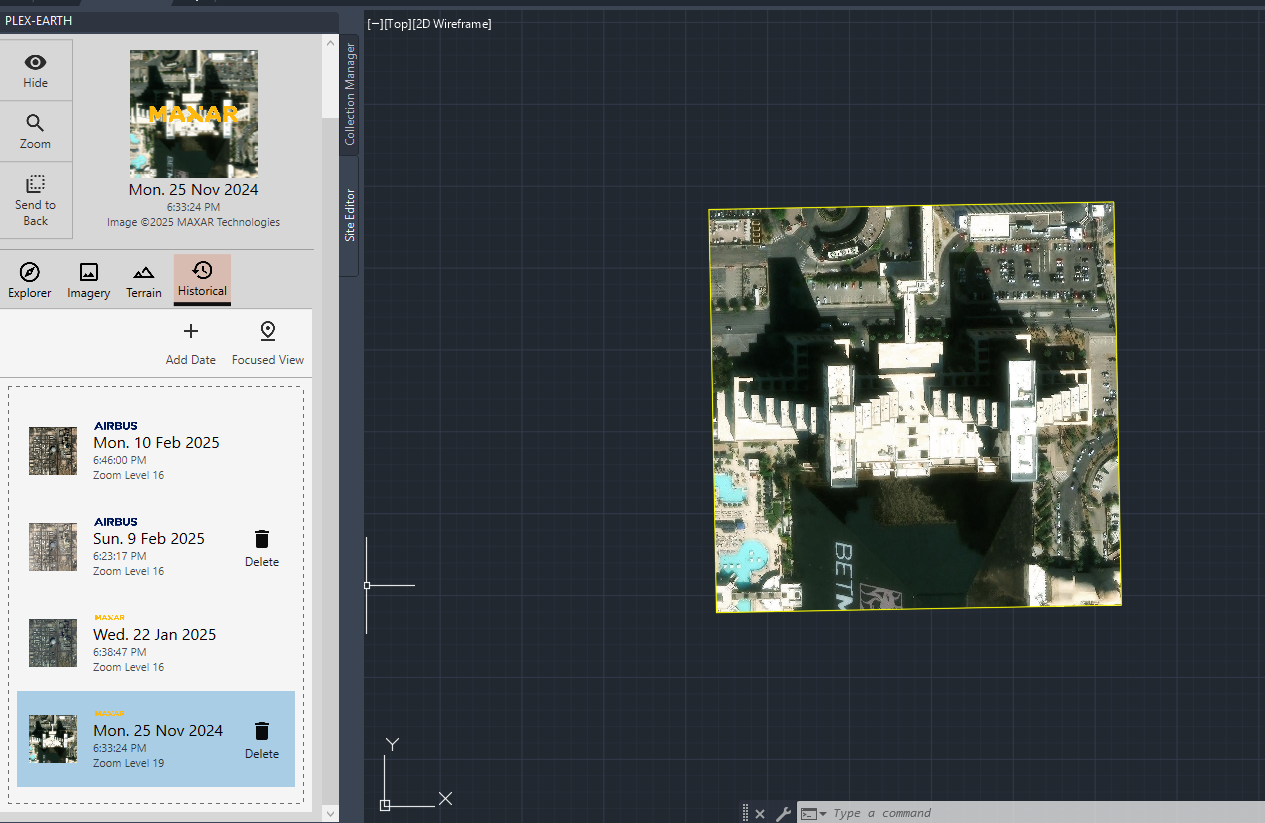This screenshot has width=1265, height=823.
Task: Select the Historical tab
Action: pyautogui.click(x=202, y=279)
